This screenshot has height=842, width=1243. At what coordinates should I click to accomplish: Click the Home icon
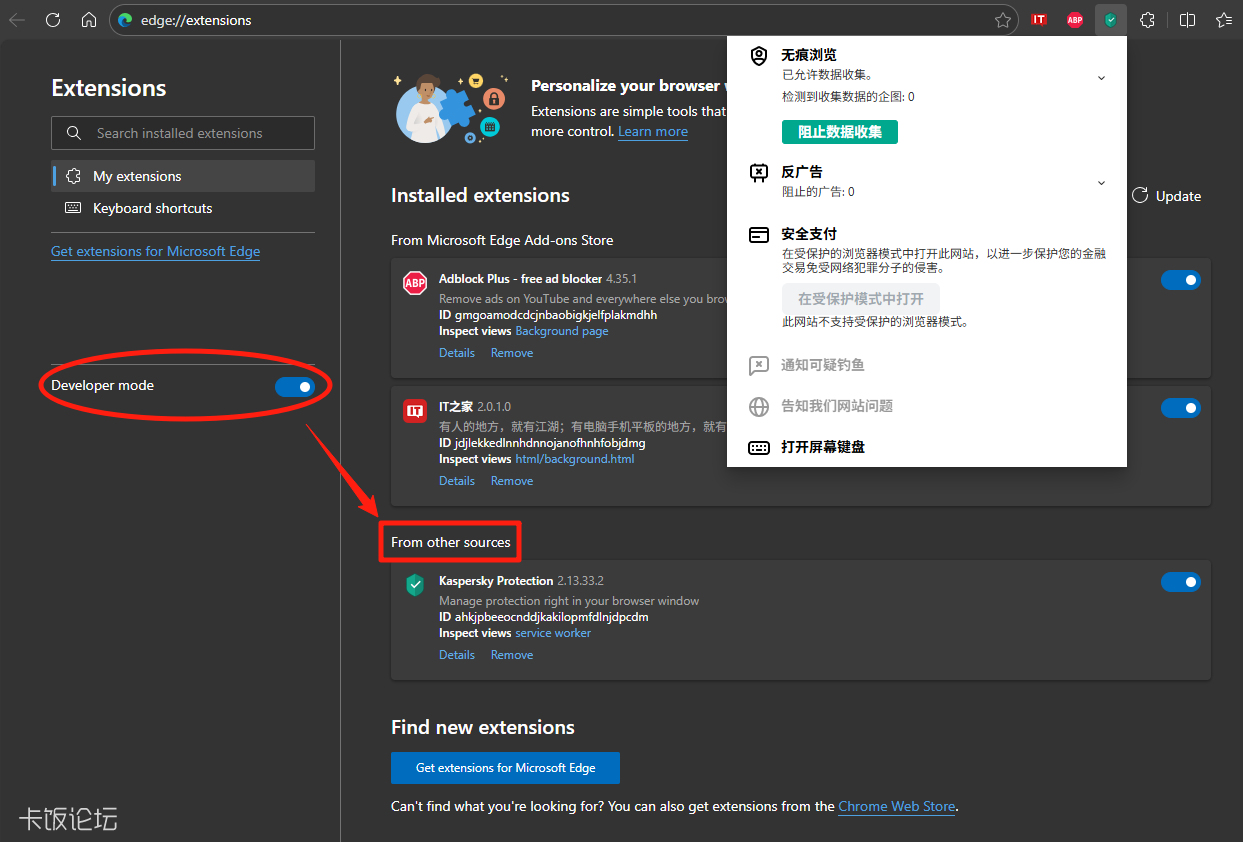click(x=88, y=19)
